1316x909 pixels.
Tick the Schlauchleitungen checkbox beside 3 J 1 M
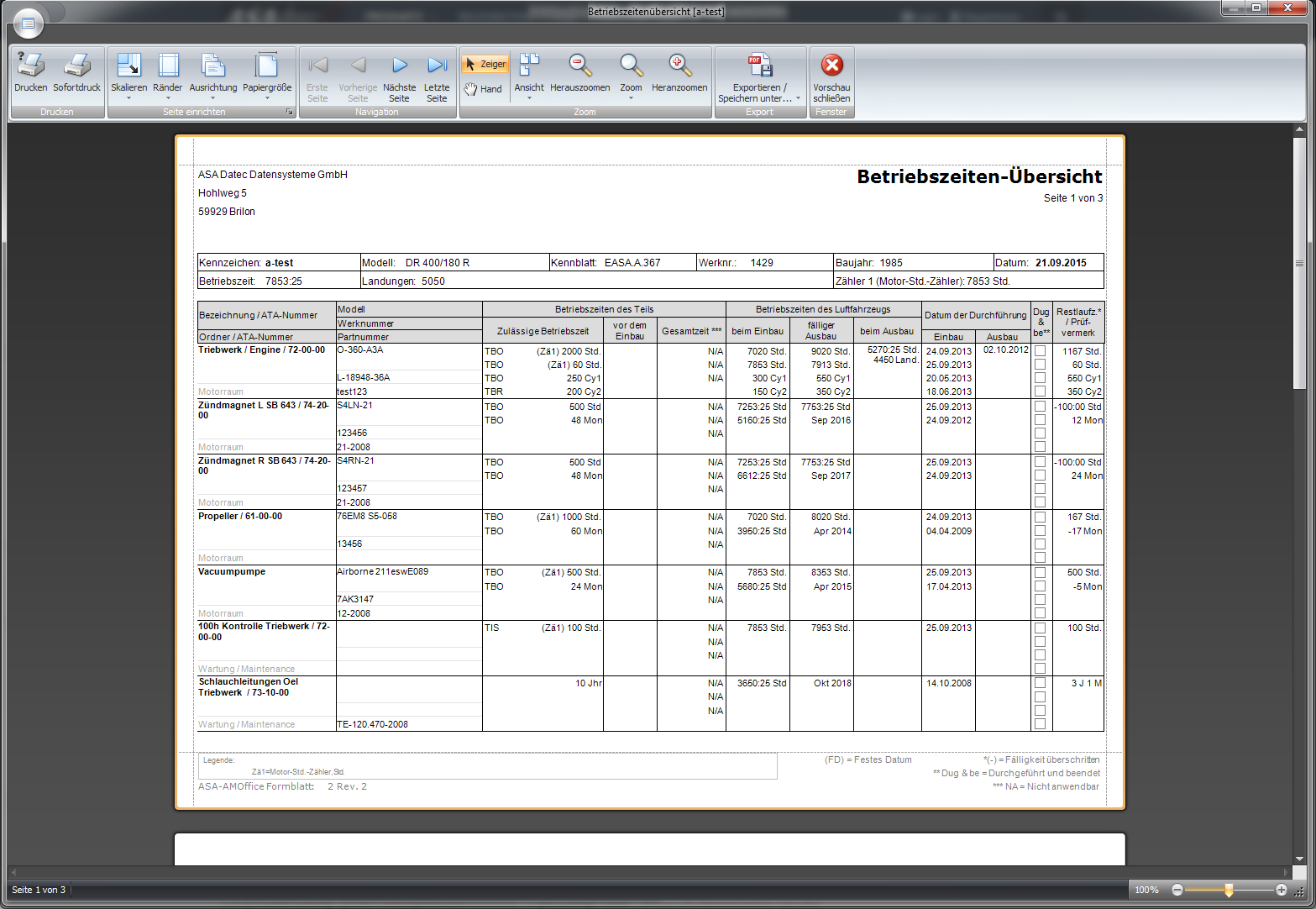(x=1040, y=683)
